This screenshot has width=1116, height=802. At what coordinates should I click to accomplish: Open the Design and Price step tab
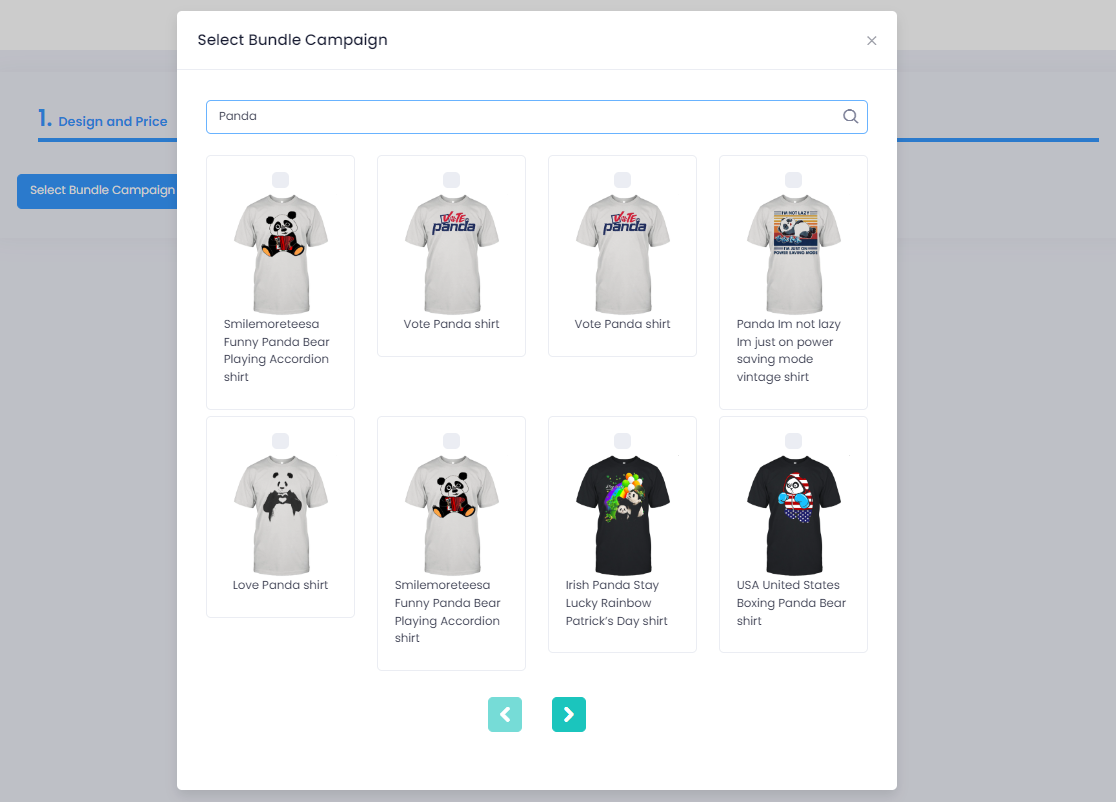(x=103, y=120)
